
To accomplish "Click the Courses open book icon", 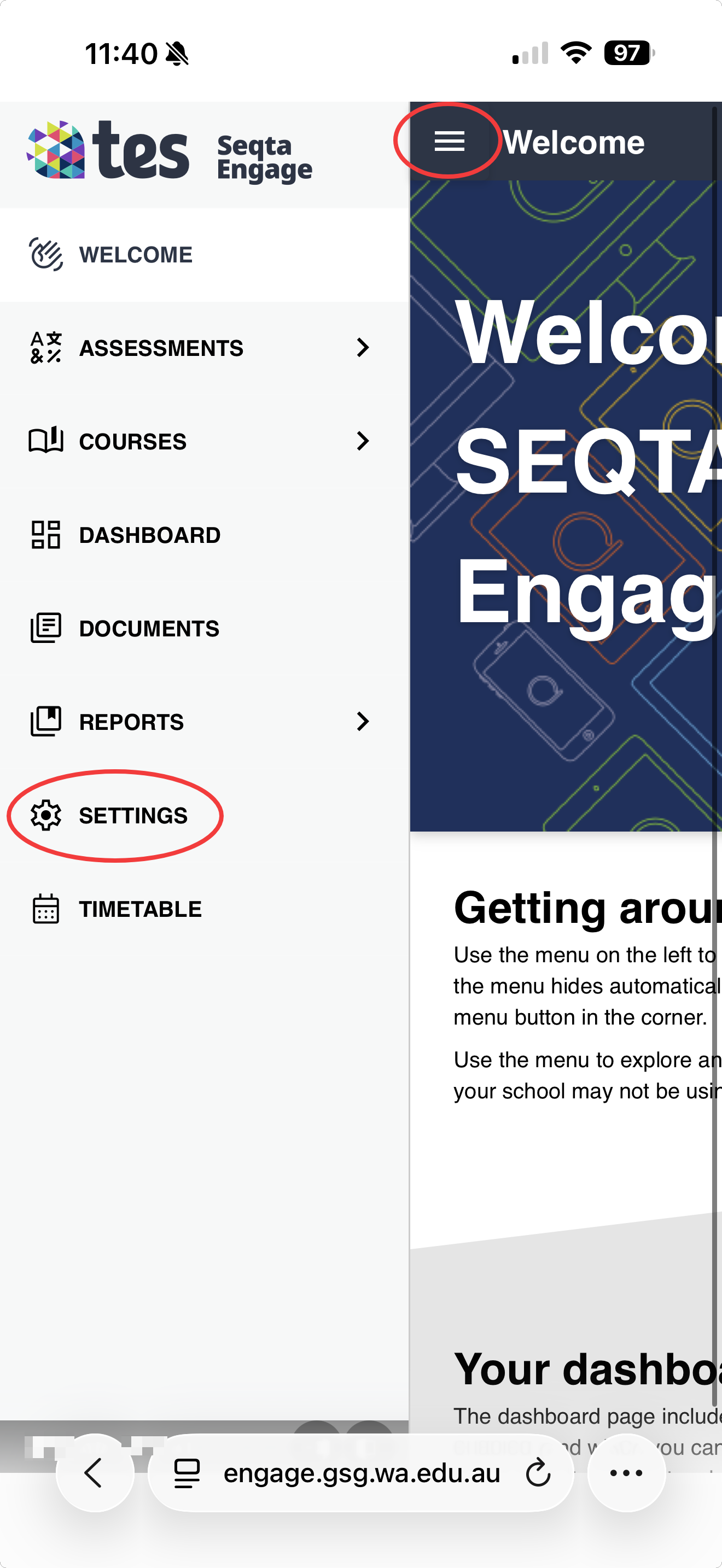I will pos(45,441).
